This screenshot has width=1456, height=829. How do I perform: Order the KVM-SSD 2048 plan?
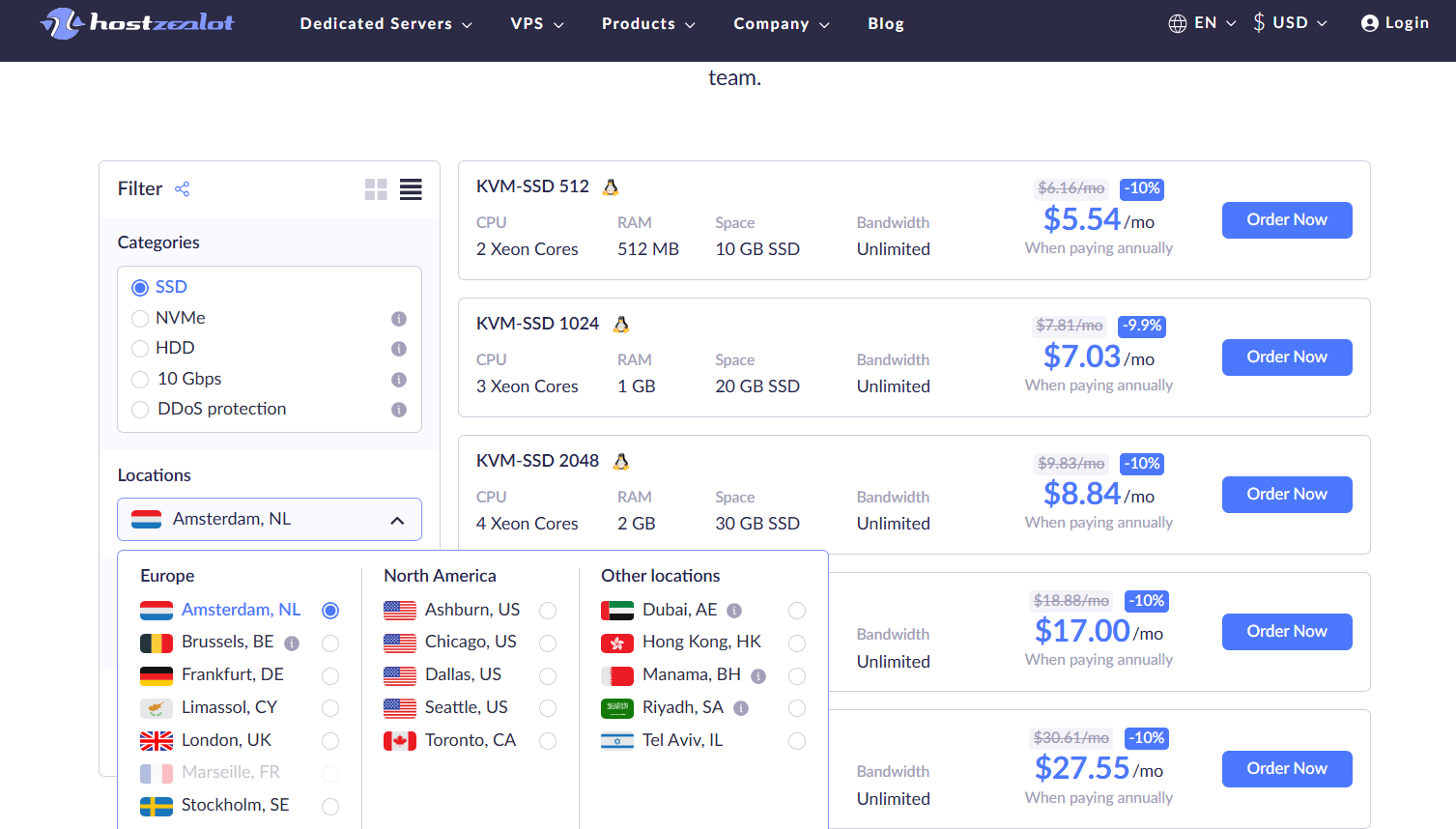[1287, 495]
